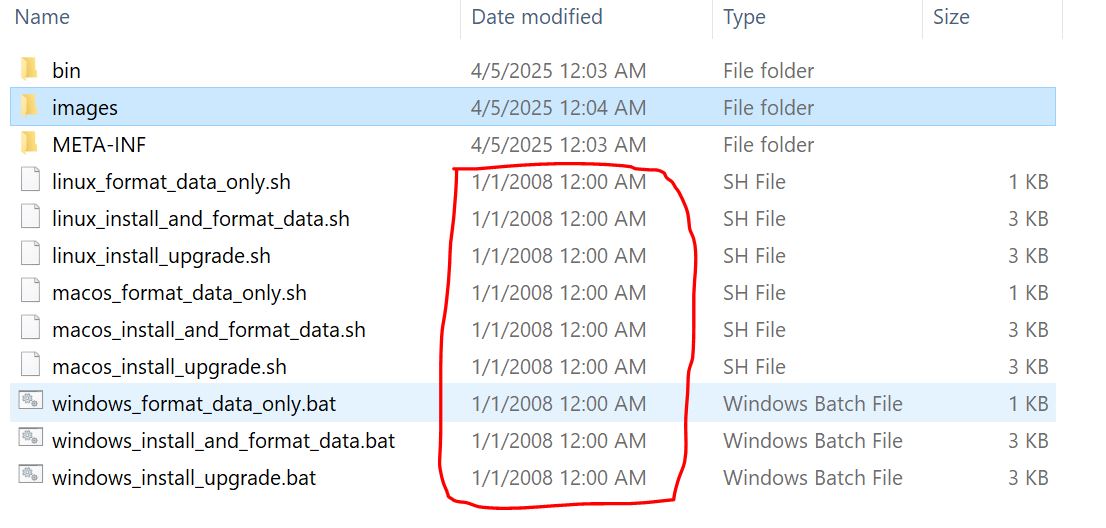Image resolution: width=1106 pixels, height=528 pixels.
Task: Select macos_format_data_only.sh file name
Action: (x=179, y=293)
